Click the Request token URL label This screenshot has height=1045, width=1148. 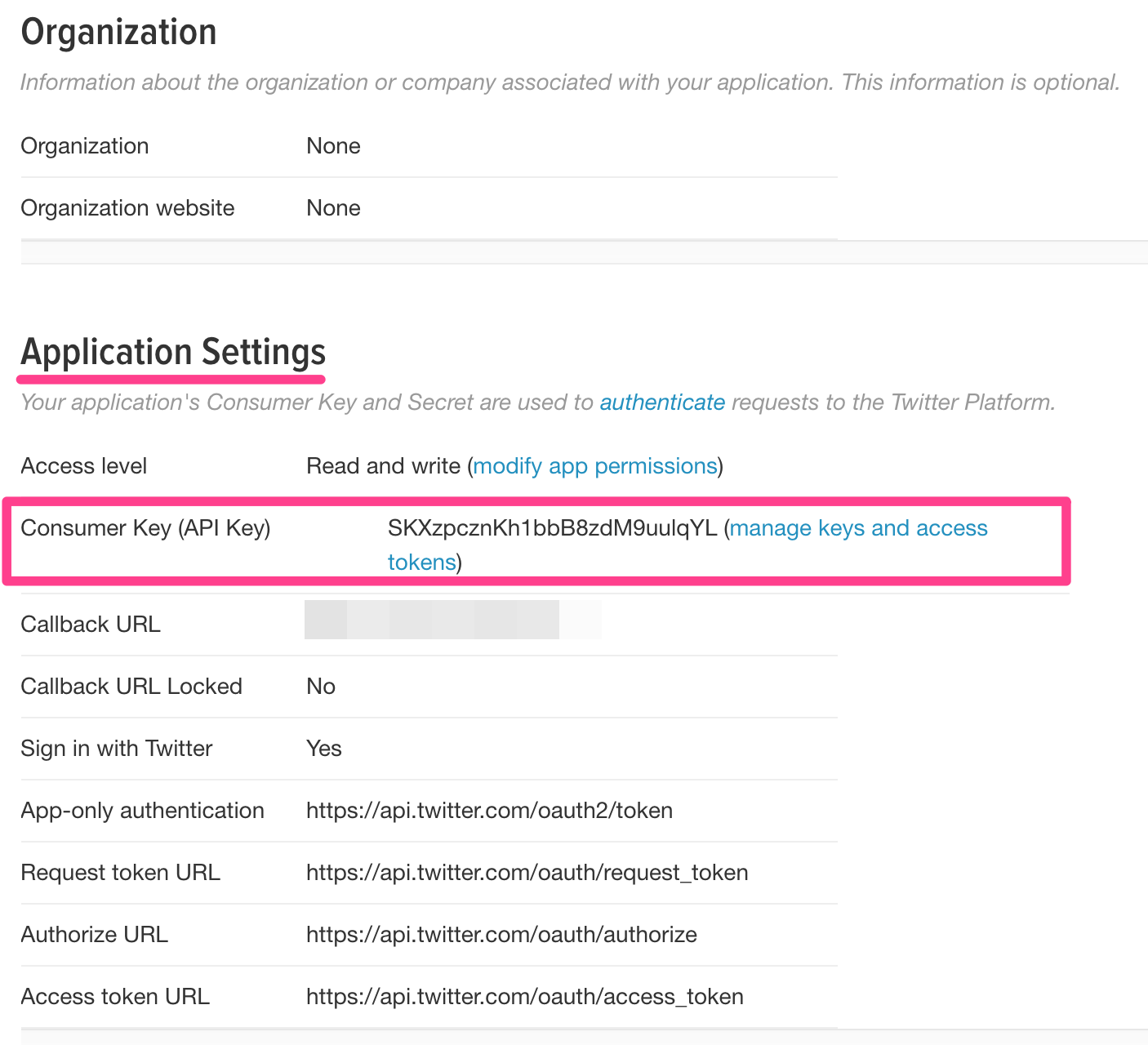coord(121,873)
